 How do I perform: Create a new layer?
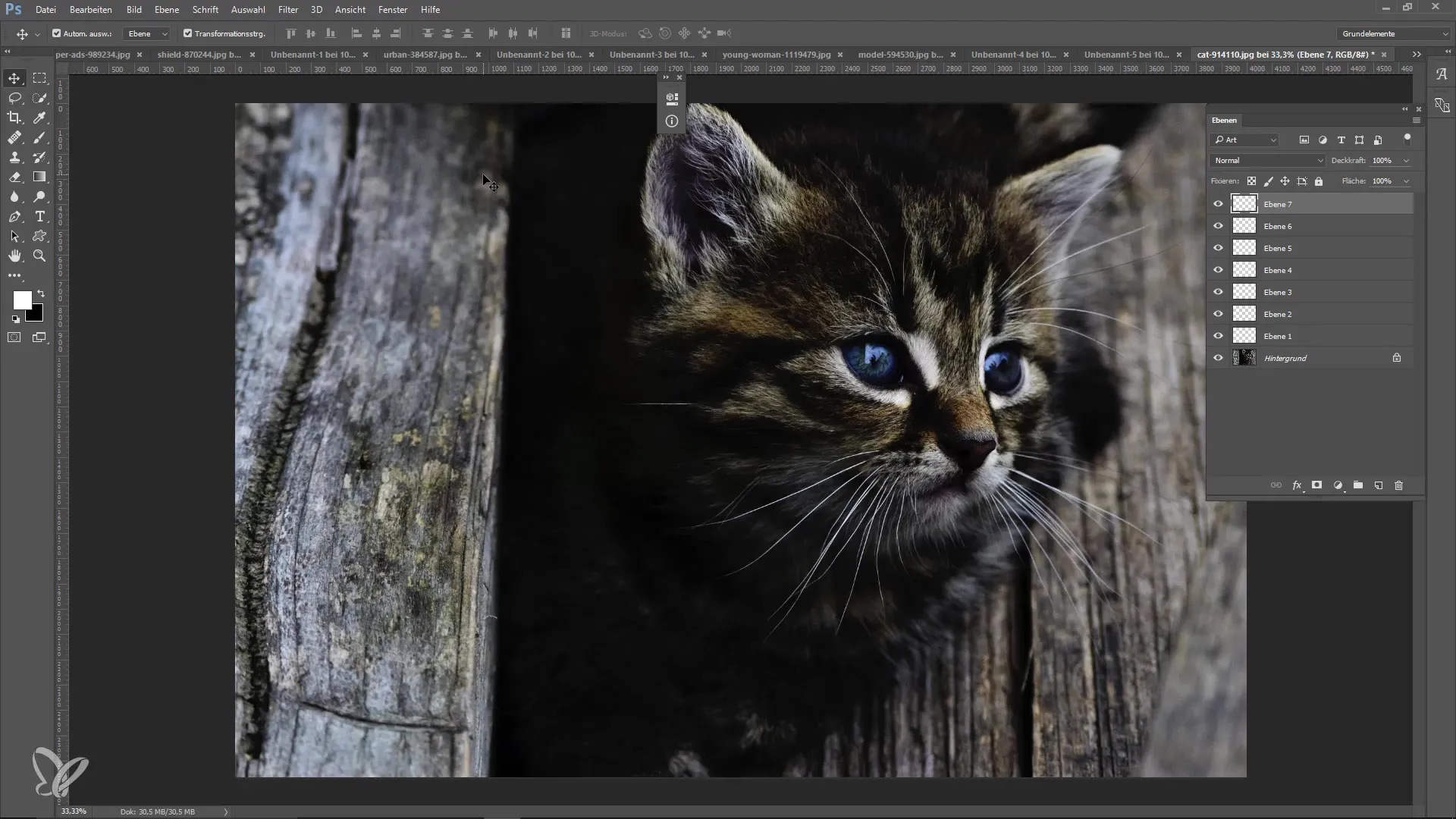coord(1379,485)
